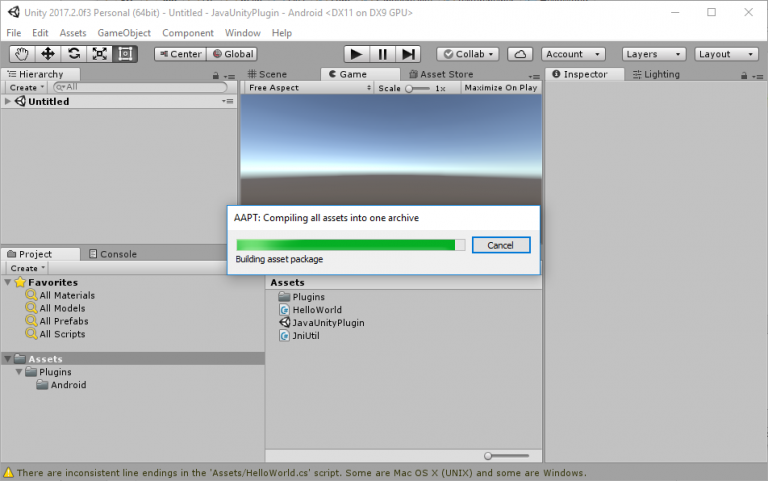Viewport: 768px width, 481px height.
Task: Switch to the Lighting tab
Action: click(656, 74)
